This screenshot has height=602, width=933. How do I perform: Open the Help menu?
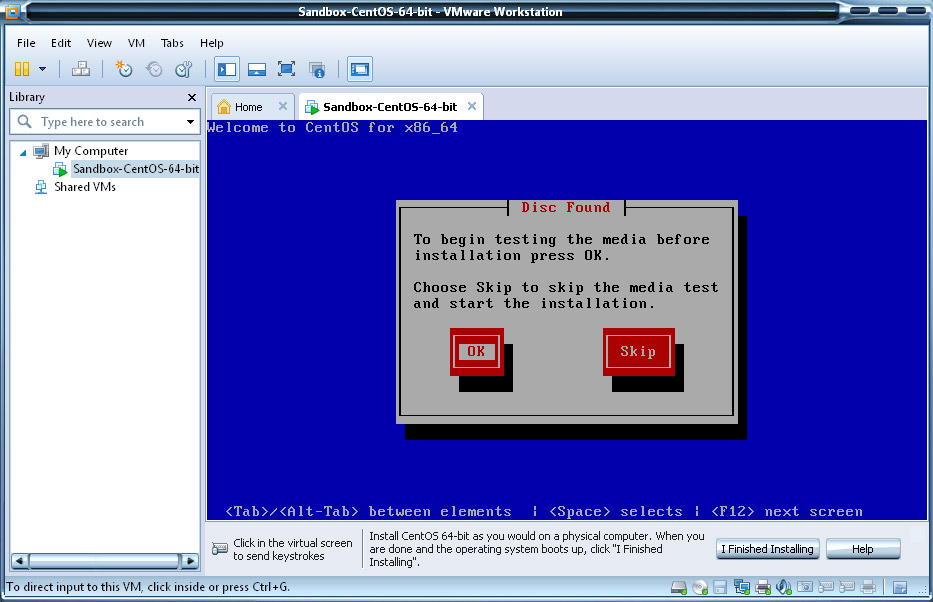click(x=211, y=43)
